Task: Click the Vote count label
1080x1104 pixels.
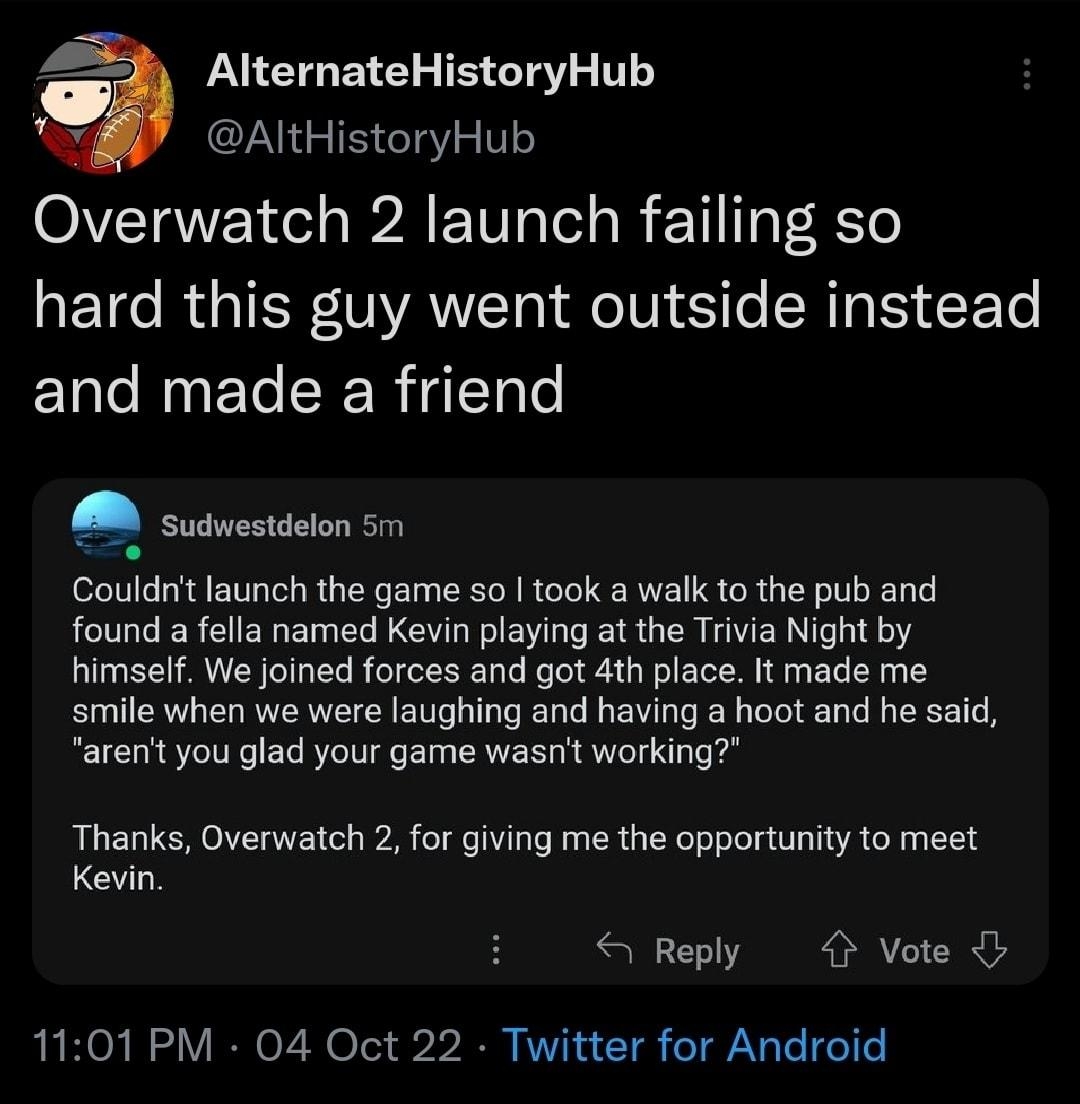Action: tap(914, 950)
